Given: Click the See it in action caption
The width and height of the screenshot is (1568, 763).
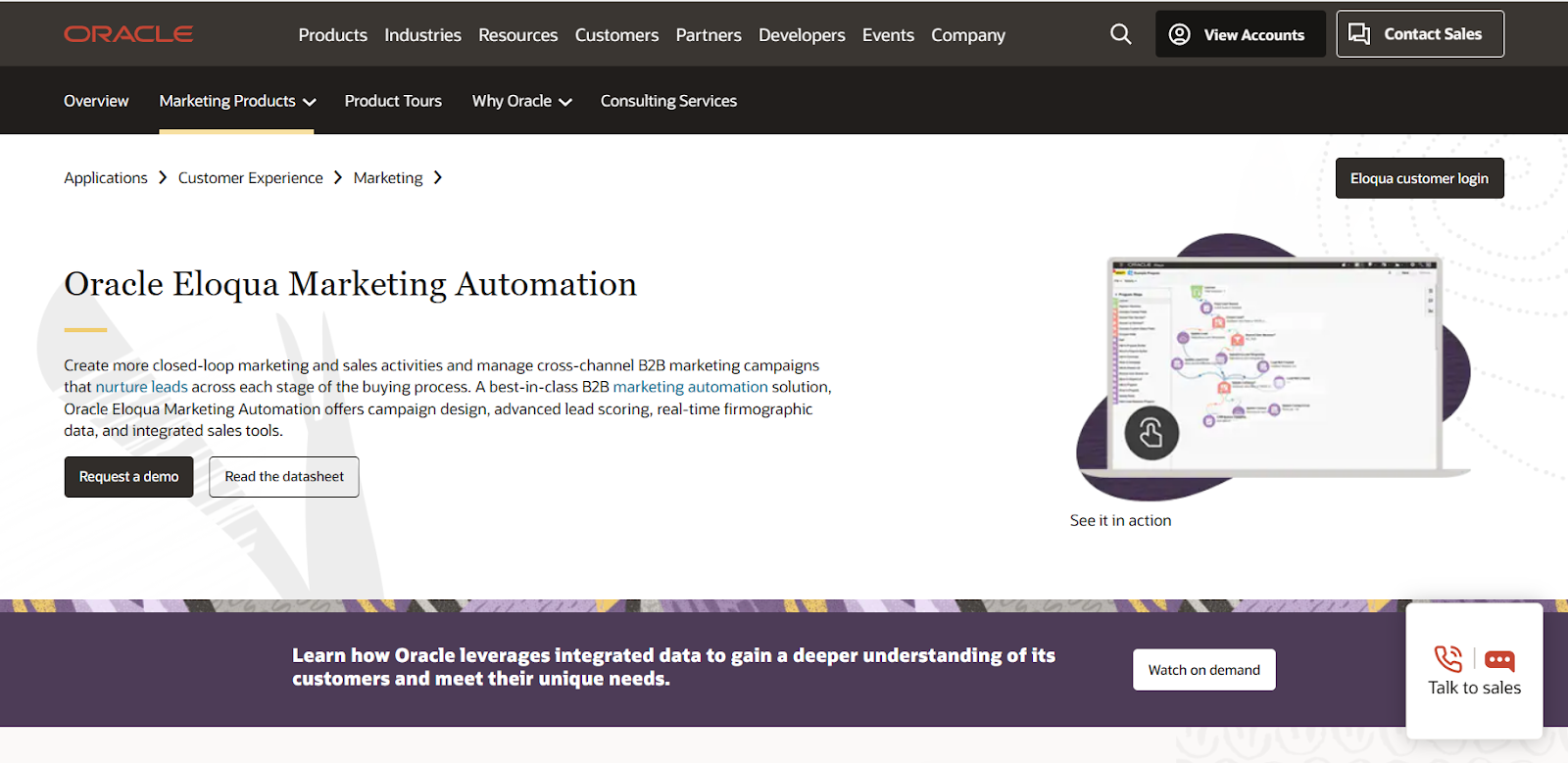Looking at the screenshot, I should (x=1121, y=521).
